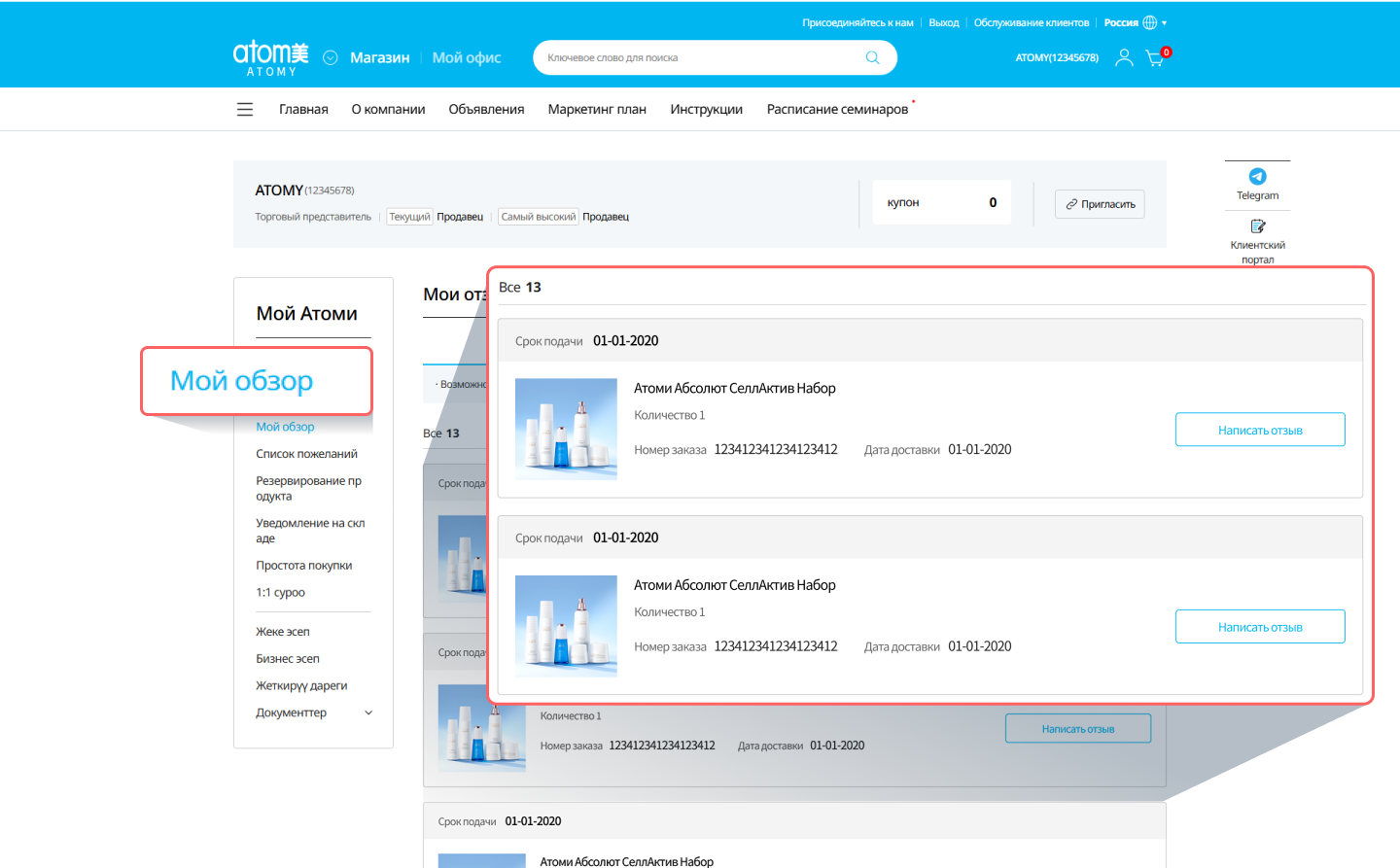1400x868 pixels.
Task: Click the Пригласить invite button
Action: (1100, 204)
